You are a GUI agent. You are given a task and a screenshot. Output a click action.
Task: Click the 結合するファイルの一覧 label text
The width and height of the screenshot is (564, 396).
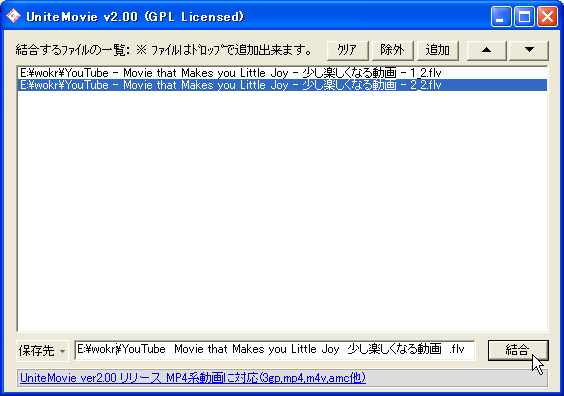pos(72,50)
